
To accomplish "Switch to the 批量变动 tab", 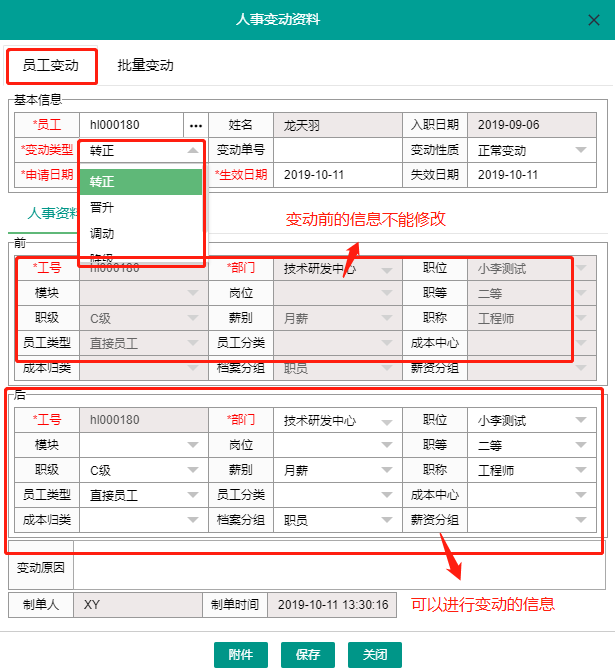I will 145,66.
